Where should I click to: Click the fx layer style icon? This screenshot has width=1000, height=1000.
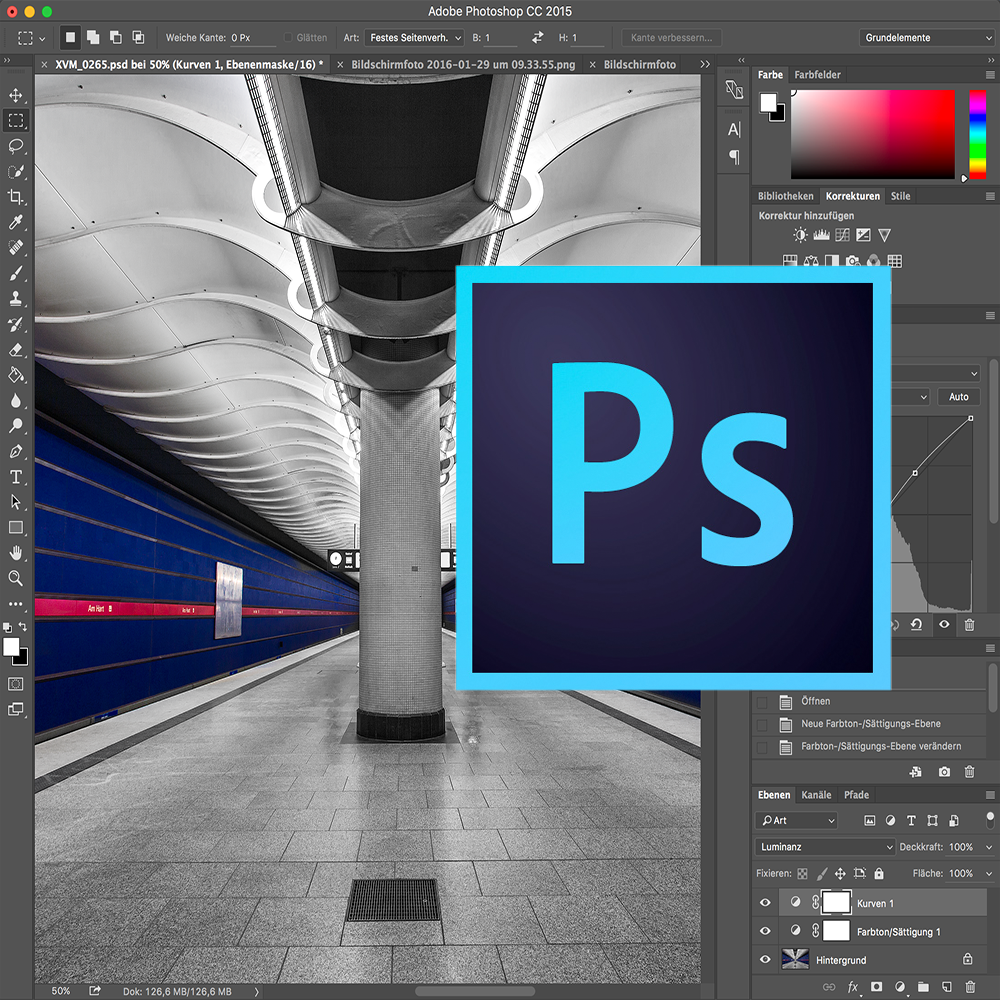tap(853, 987)
